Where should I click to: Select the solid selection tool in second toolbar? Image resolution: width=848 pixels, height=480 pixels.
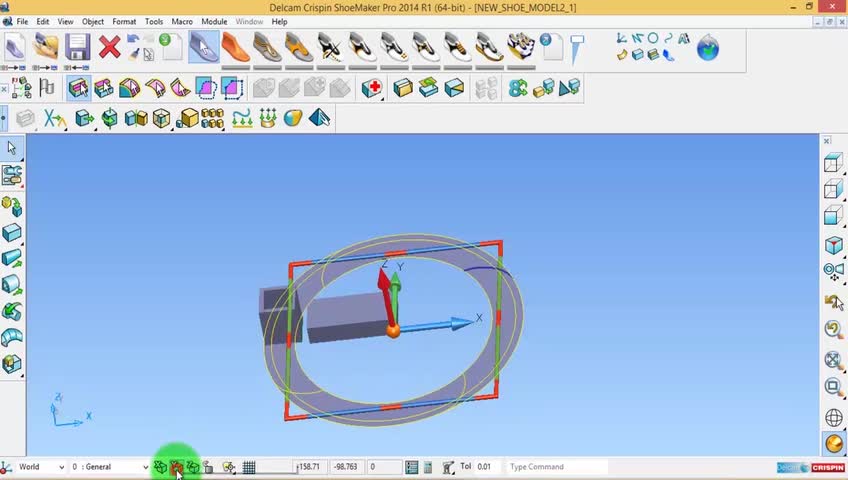[x=79, y=88]
